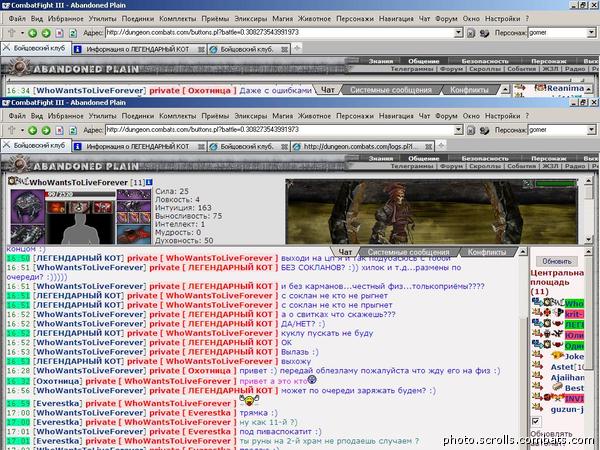Click ЛЕГЕНДАРНЫЙ КОТ nickname in 16:53 выхожу message
The width and height of the screenshot is (600, 450).
[x=78, y=361]
